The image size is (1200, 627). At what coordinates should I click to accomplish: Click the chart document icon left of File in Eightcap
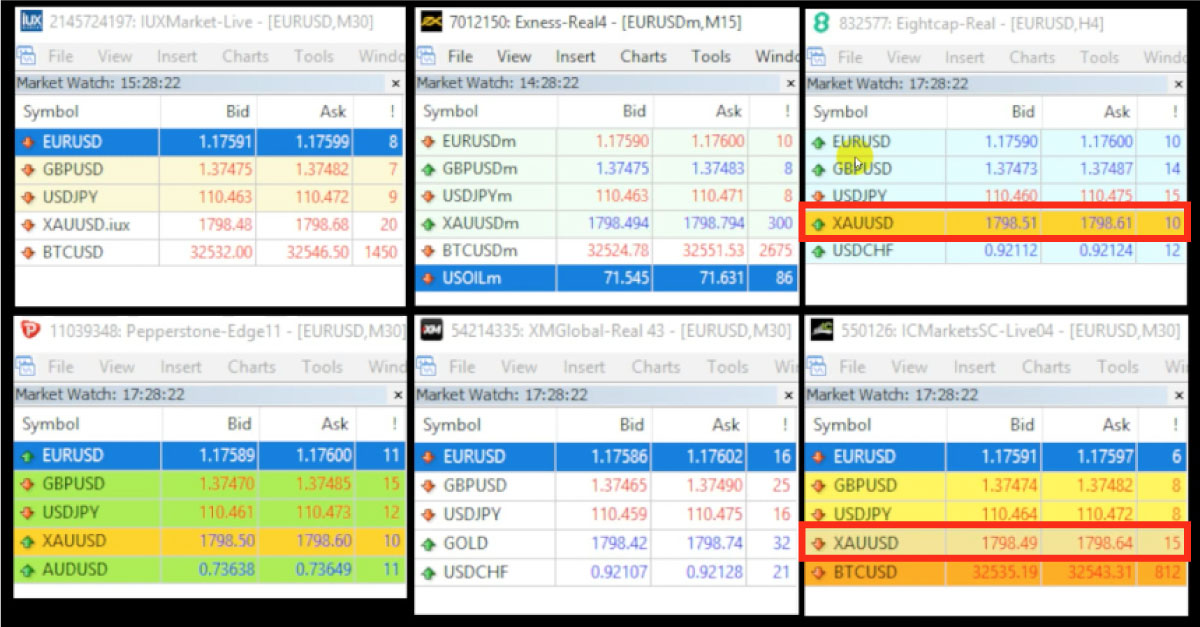(x=818, y=57)
